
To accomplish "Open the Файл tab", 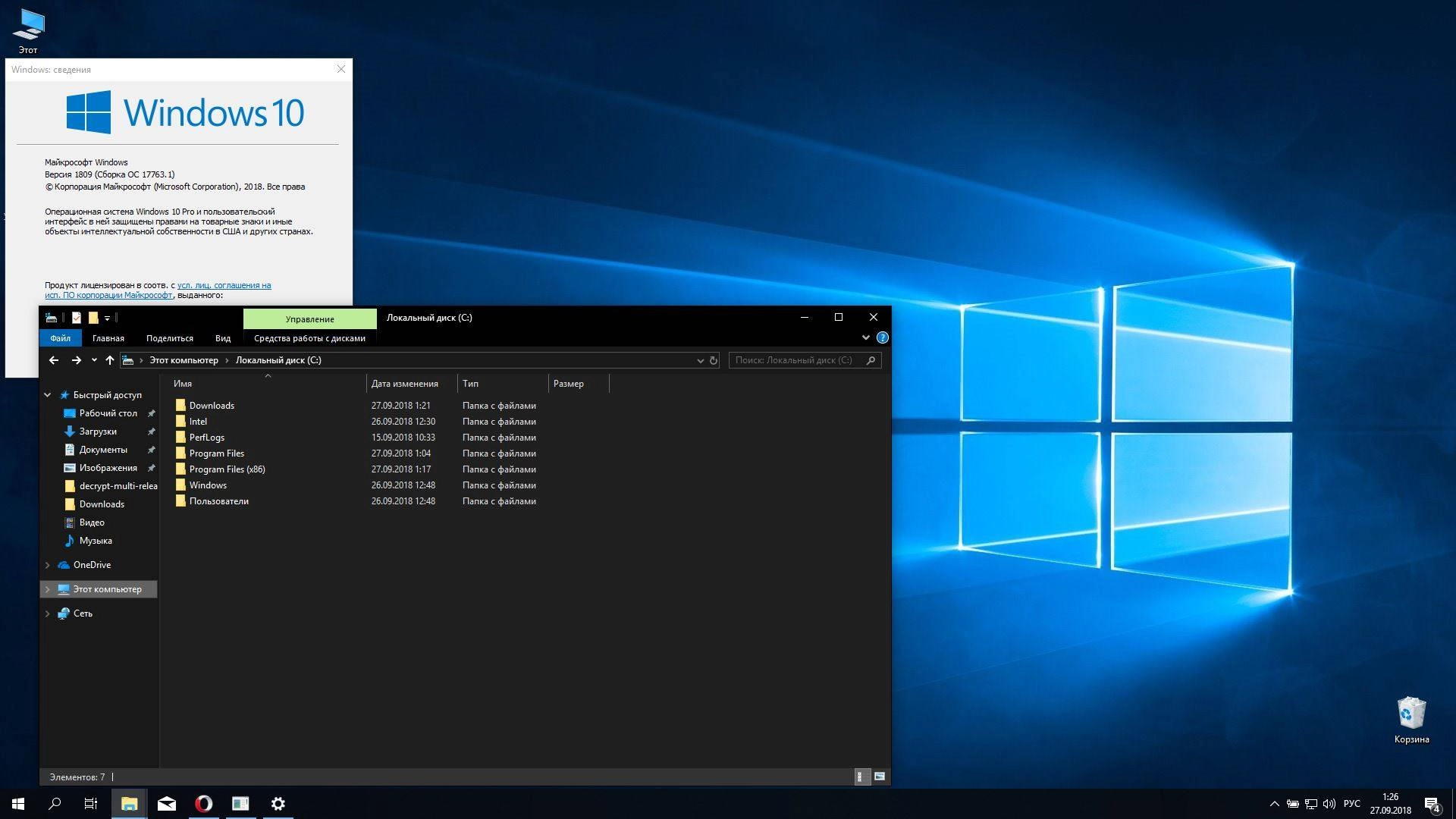I will [x=61, y=338].
